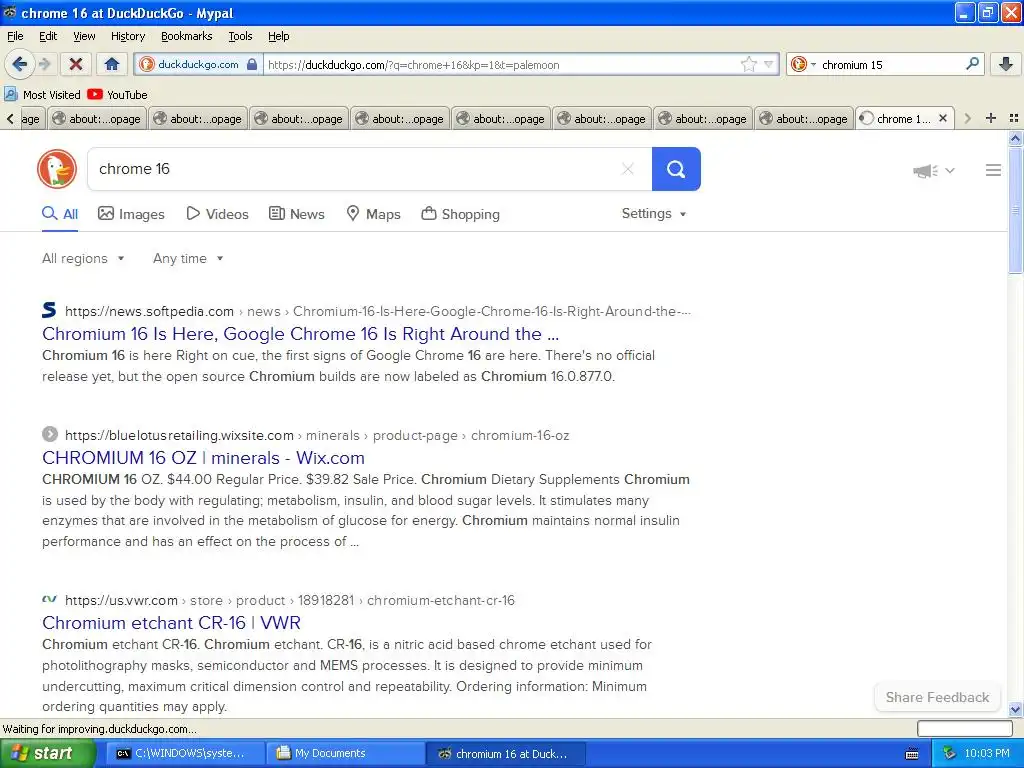Viewport: 1024px width, 768px height.
Task: Open the History menu
Action: 127,36
